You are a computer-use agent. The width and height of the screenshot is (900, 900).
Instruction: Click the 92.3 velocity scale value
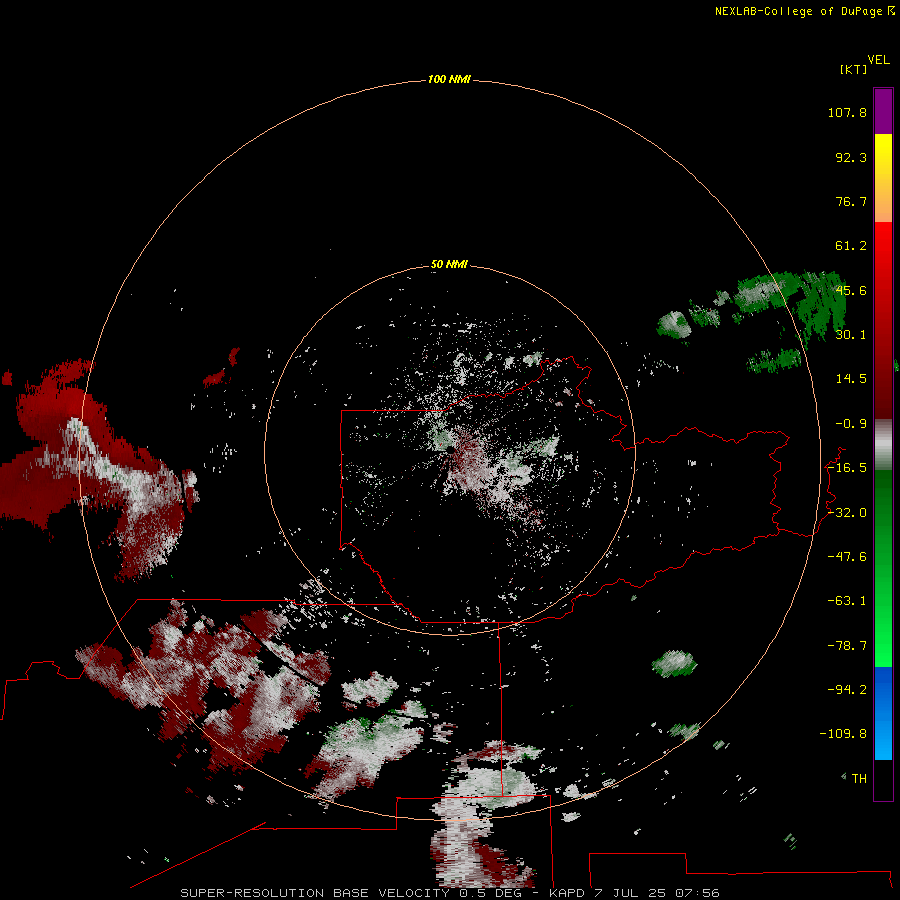click(851, 157)
